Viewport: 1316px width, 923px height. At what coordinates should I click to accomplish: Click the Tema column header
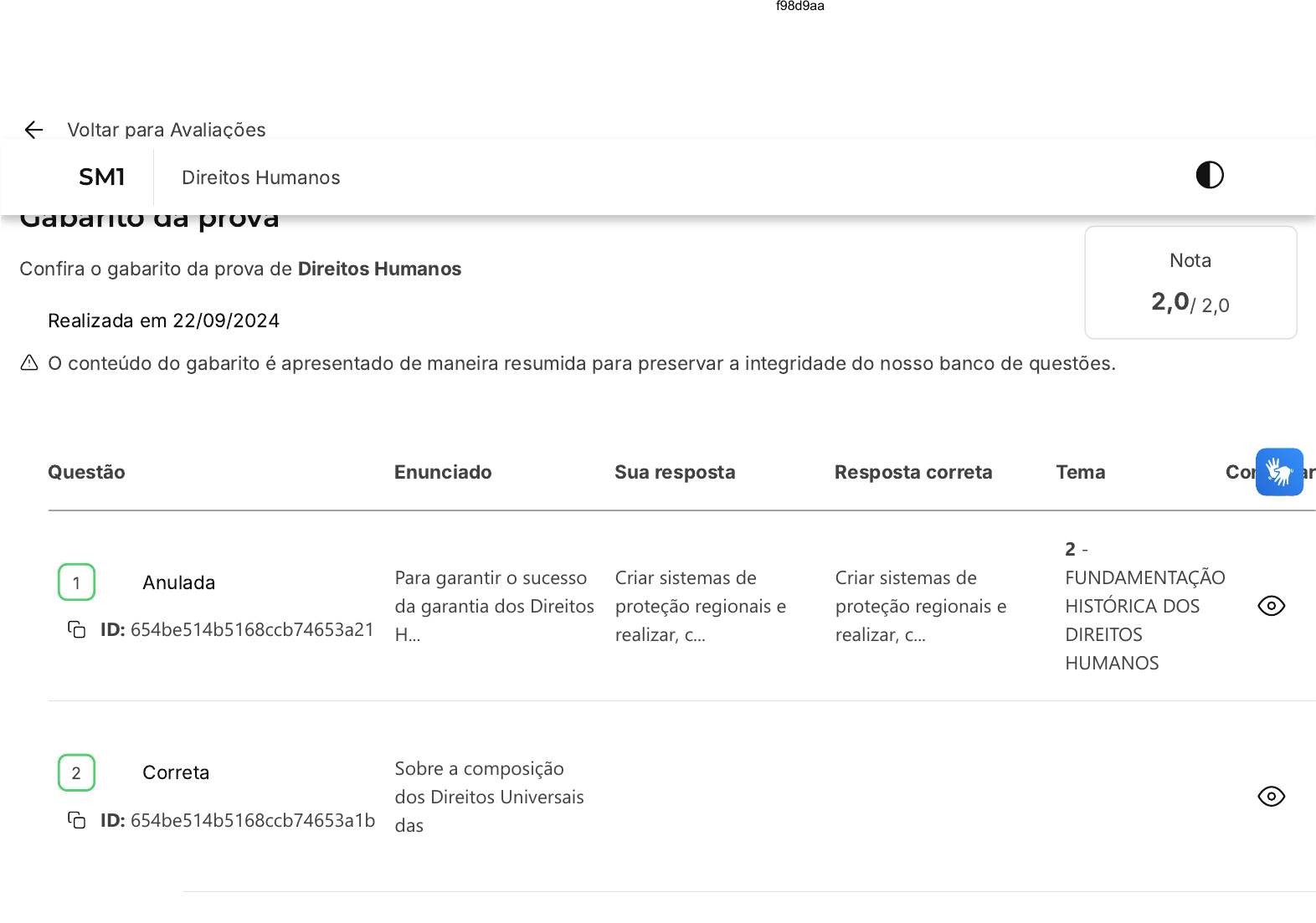click(x=1081, y=472)
